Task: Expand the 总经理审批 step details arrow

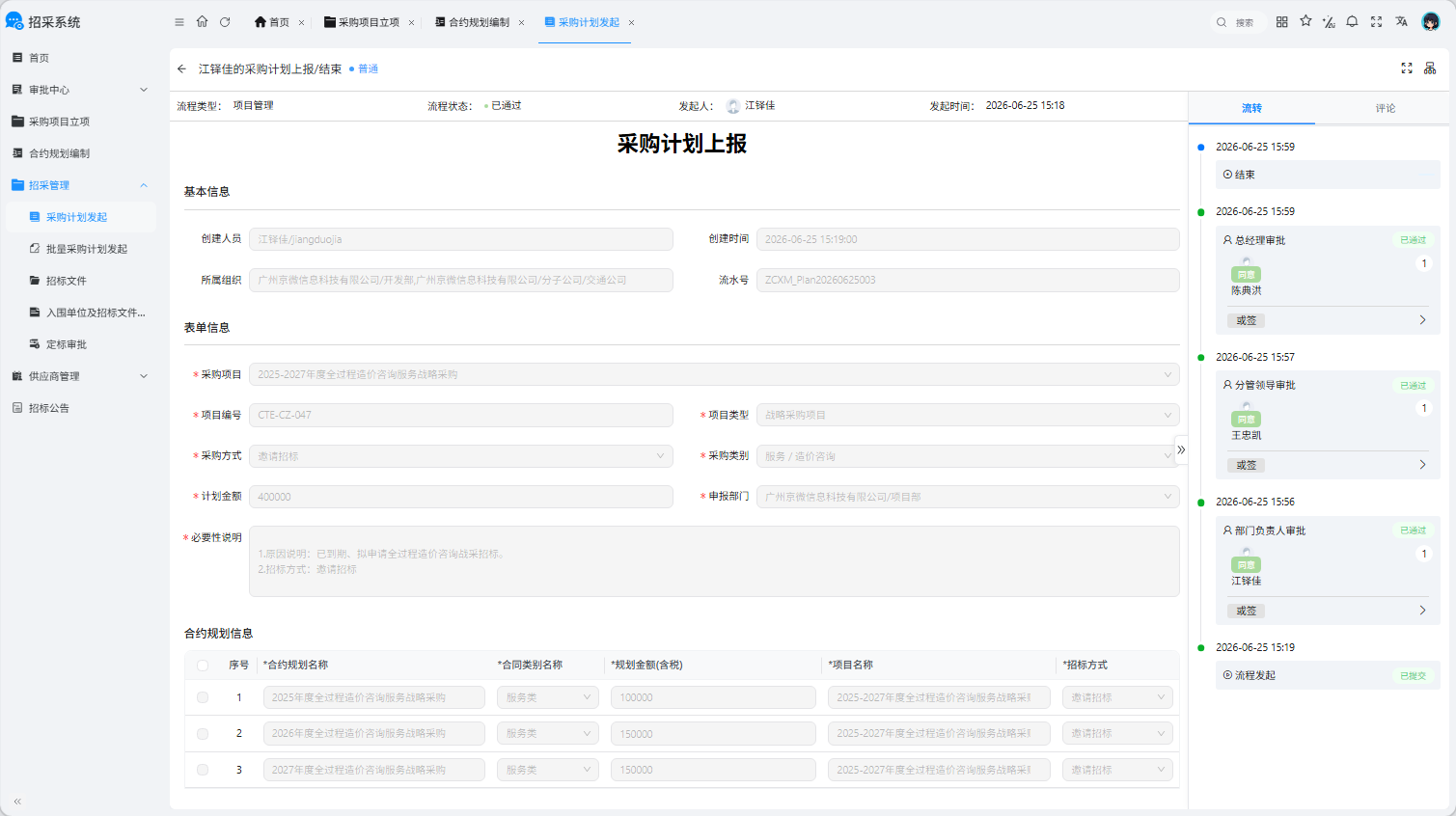Action: click(x=1422, y=320)
